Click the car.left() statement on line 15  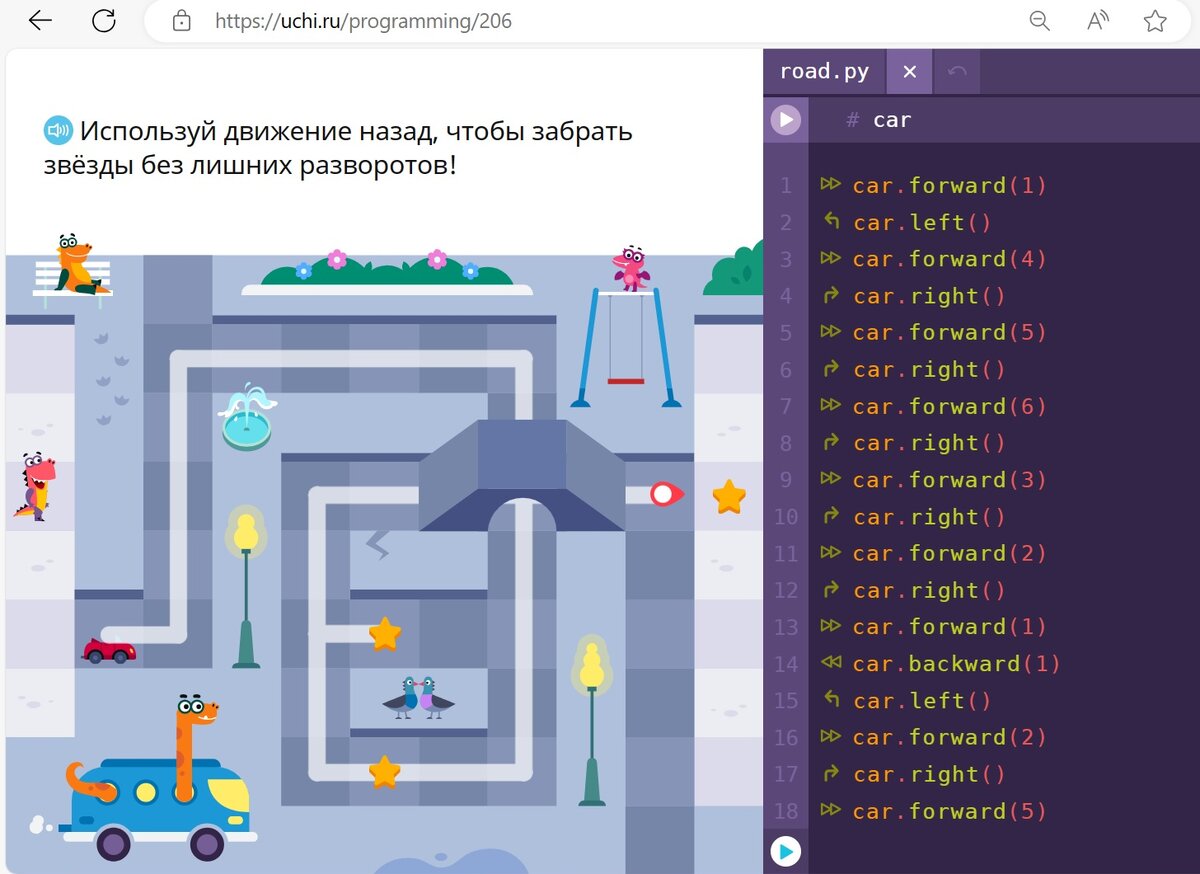point(920,700)
